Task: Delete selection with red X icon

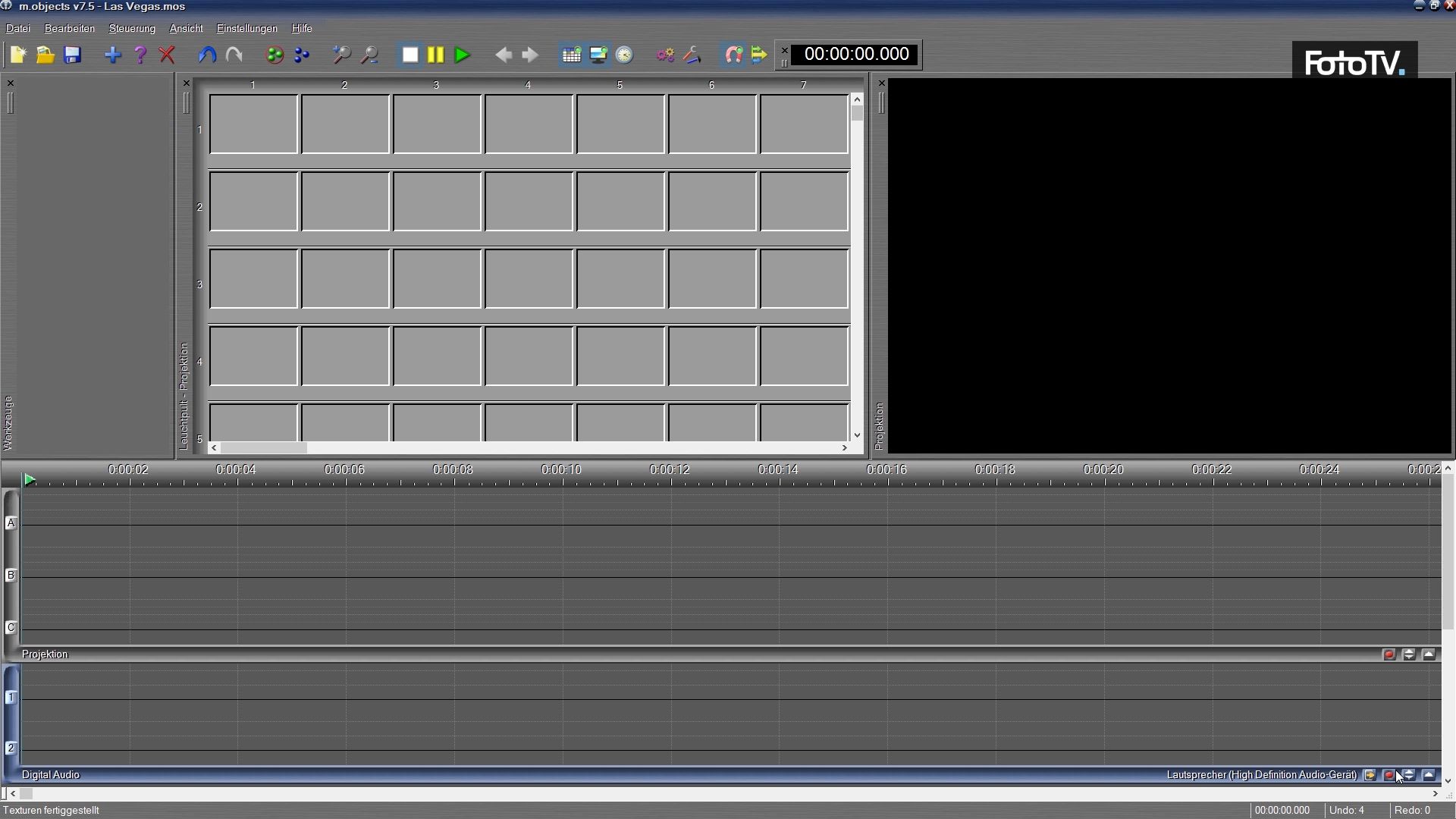Action: 167,55
